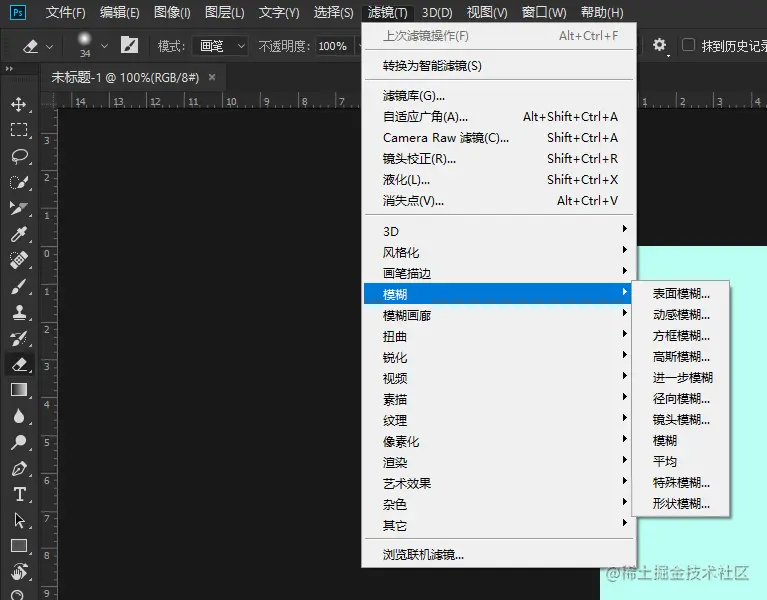The image size is (767, 600).
Task: Expand the 锐化 submenu
Action: point(498,357)
